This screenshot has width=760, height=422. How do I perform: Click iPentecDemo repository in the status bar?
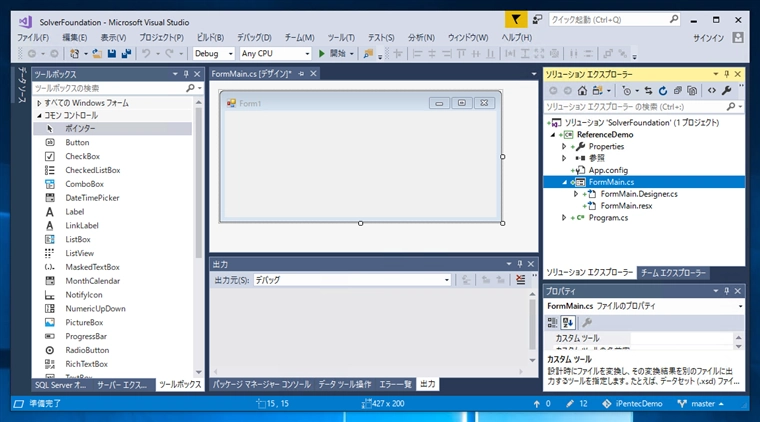click(632, 404)
